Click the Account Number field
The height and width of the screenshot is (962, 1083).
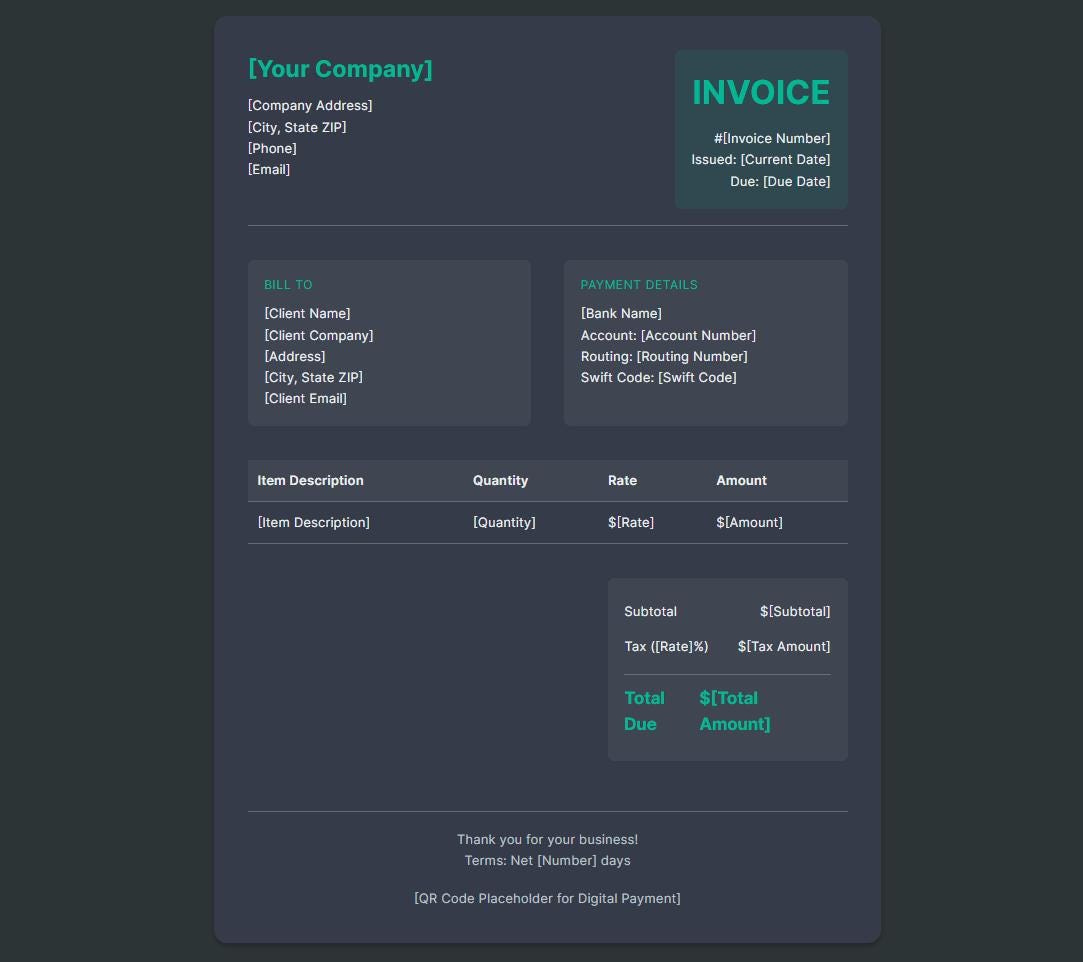tap(668, 335)
